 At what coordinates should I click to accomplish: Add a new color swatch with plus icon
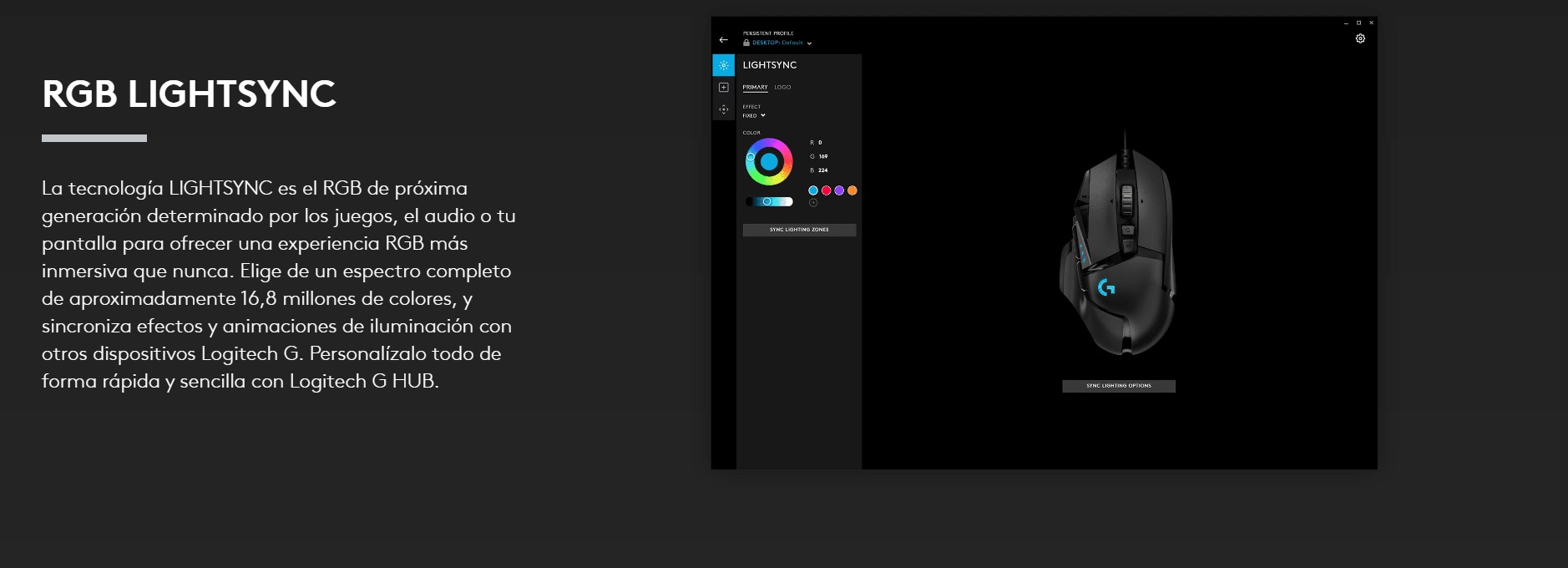(813, 203)
